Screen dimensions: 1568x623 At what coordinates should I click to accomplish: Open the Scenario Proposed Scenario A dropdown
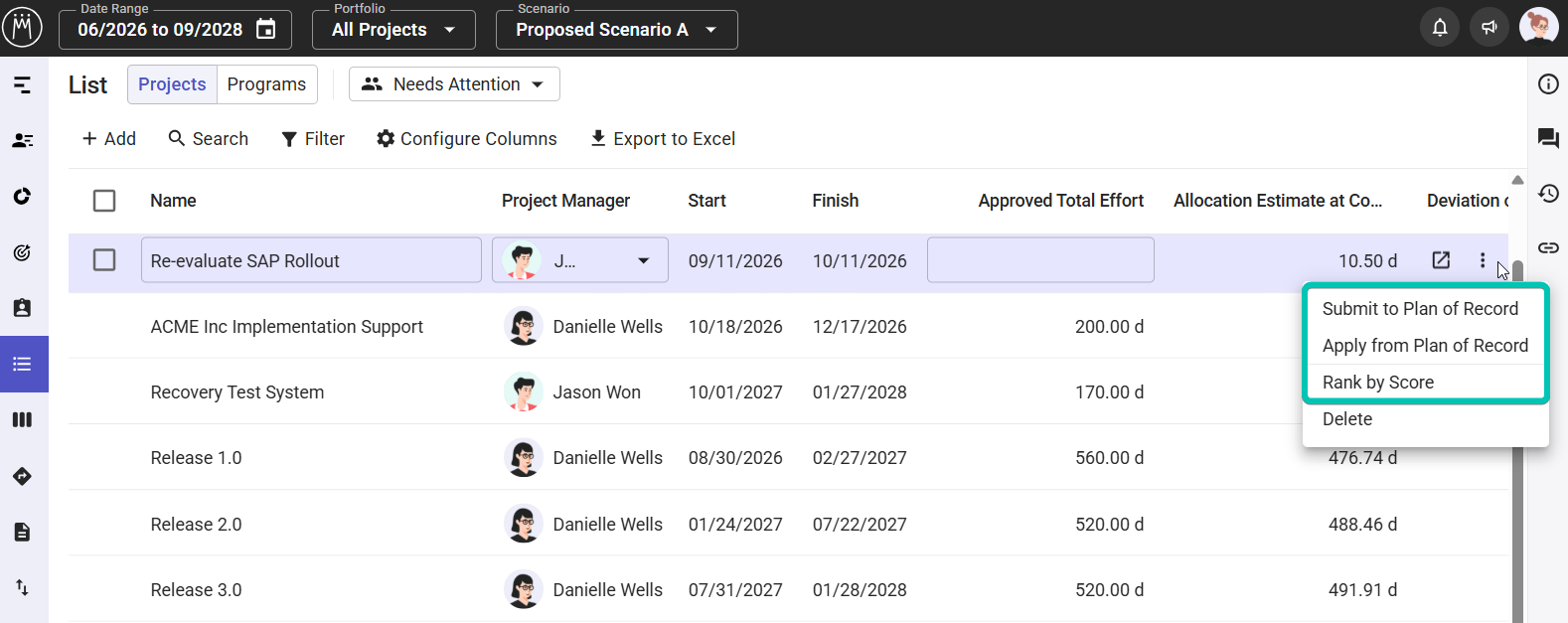(x=616, y=30)
